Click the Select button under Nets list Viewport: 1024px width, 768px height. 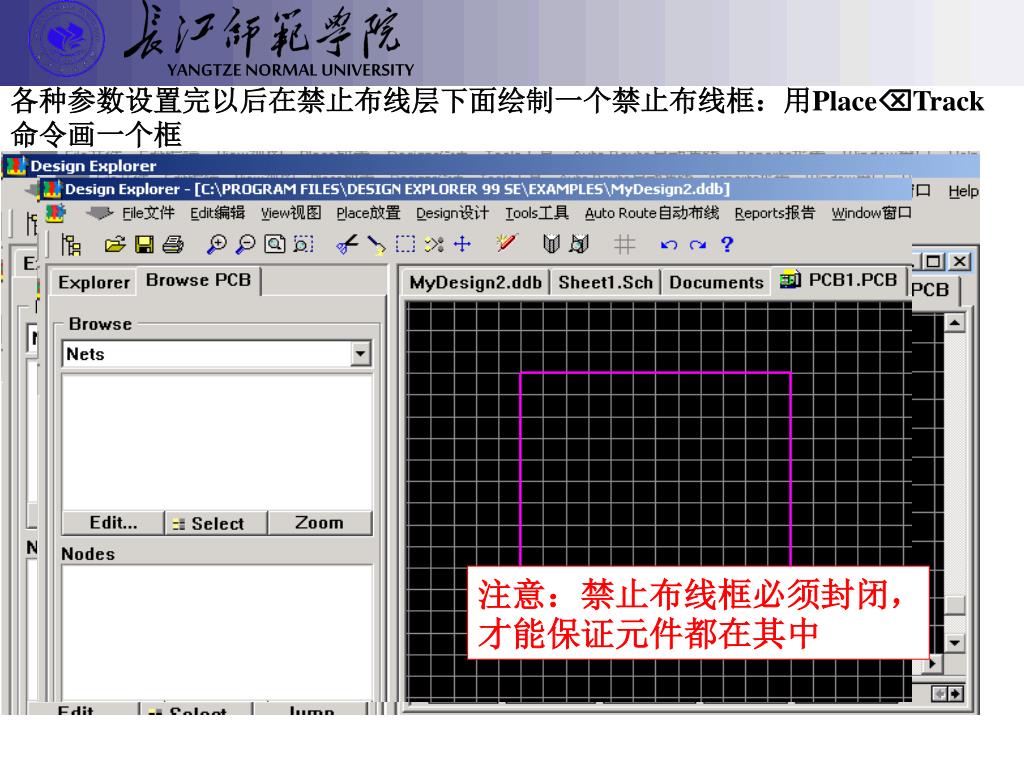(216, 523)
